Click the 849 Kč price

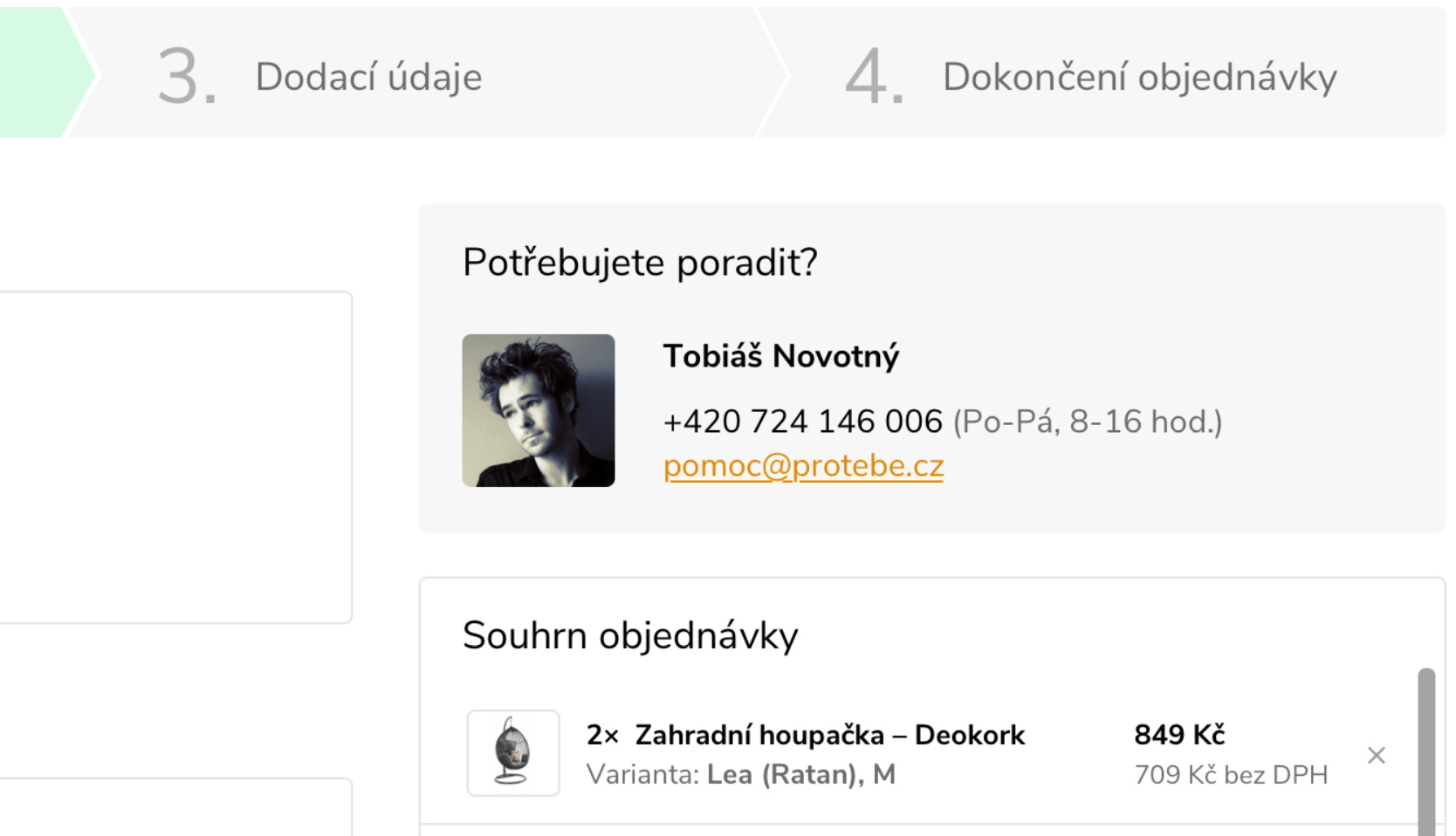pyautogui.click(x=1179, y=735)
